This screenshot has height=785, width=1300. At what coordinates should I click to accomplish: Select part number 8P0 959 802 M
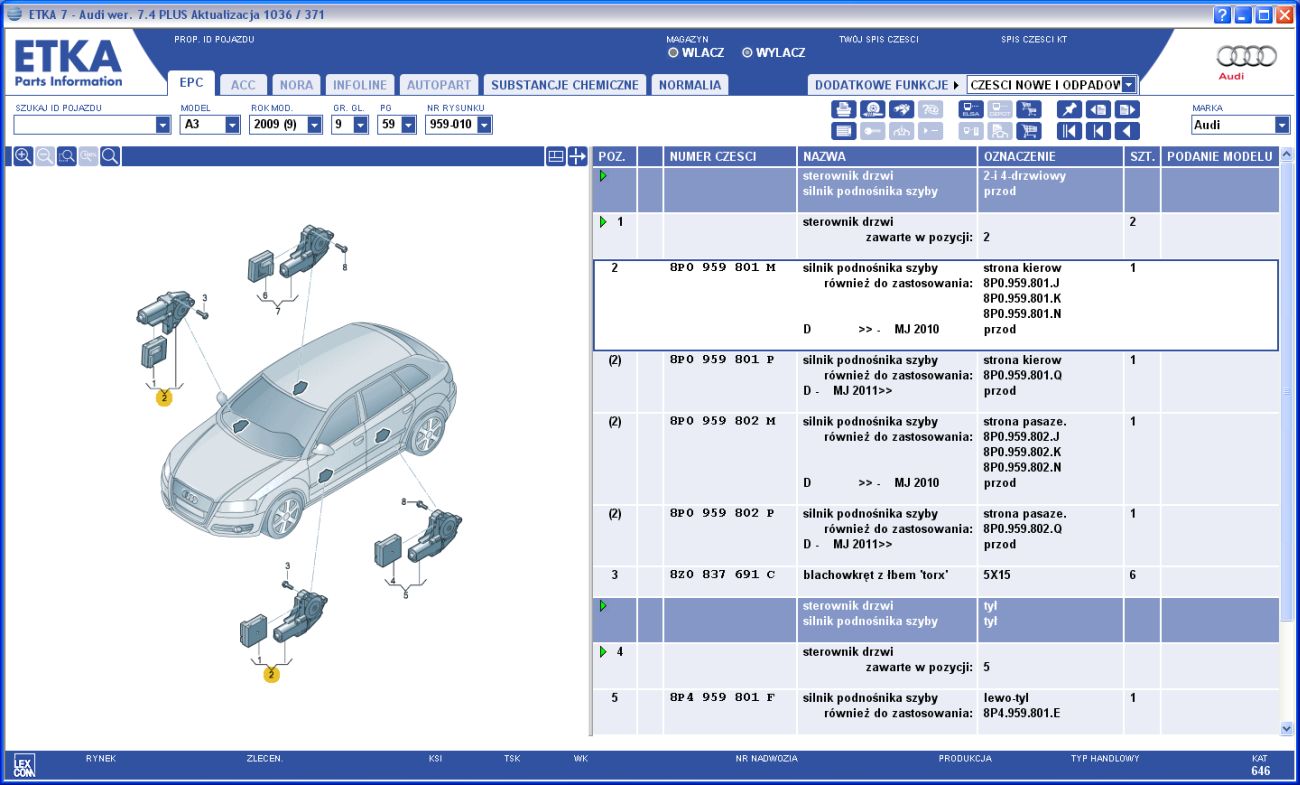[x=722, y=421]
